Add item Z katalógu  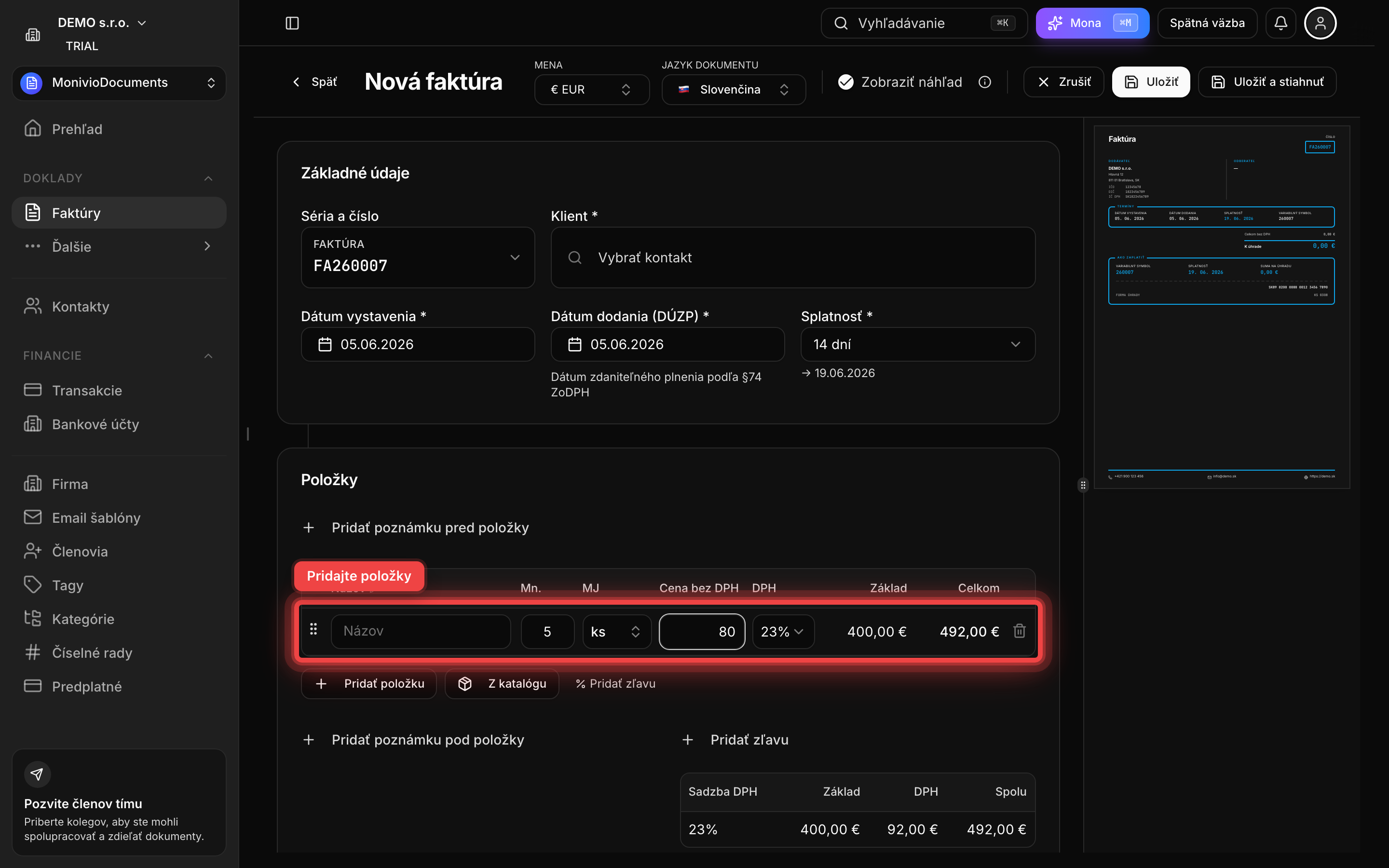click(x=502, y=684)
